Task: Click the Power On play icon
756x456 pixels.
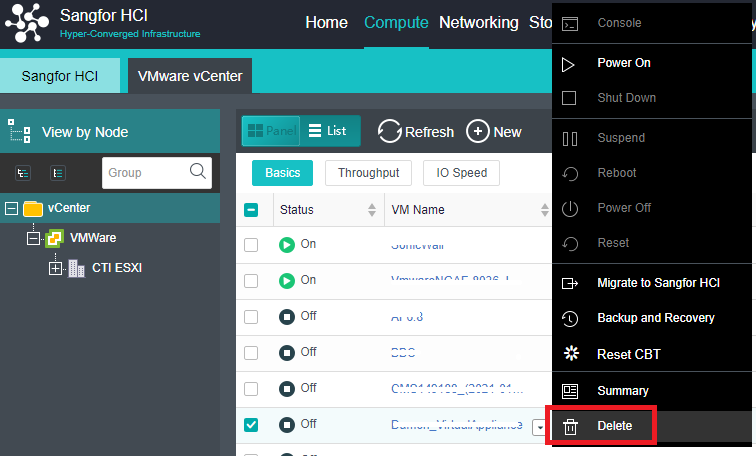Action: click(569, 63)
